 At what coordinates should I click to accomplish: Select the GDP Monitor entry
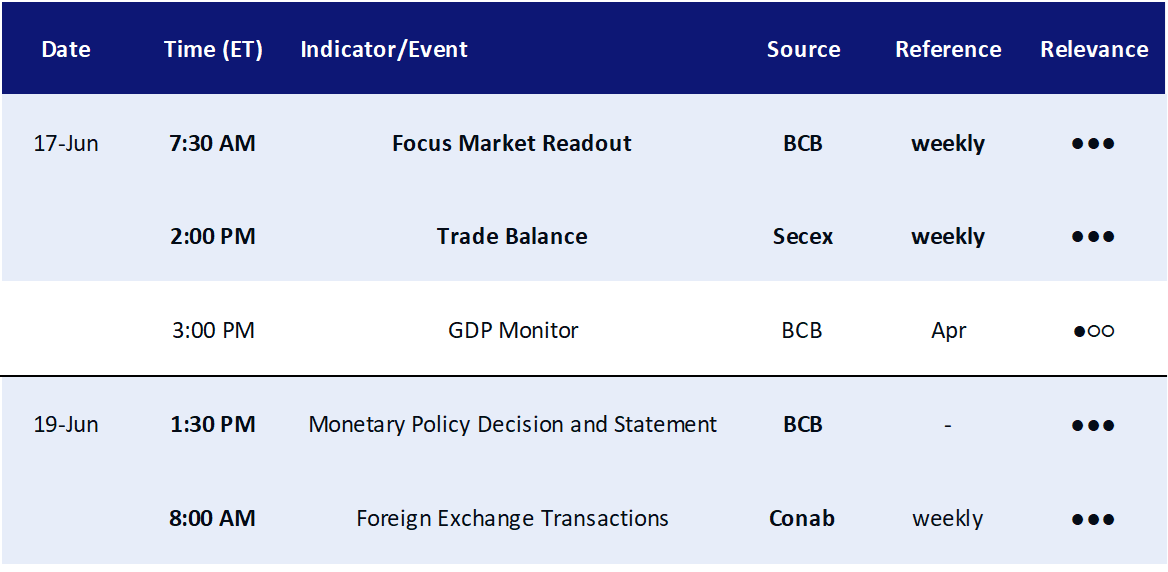click(512, 330)
